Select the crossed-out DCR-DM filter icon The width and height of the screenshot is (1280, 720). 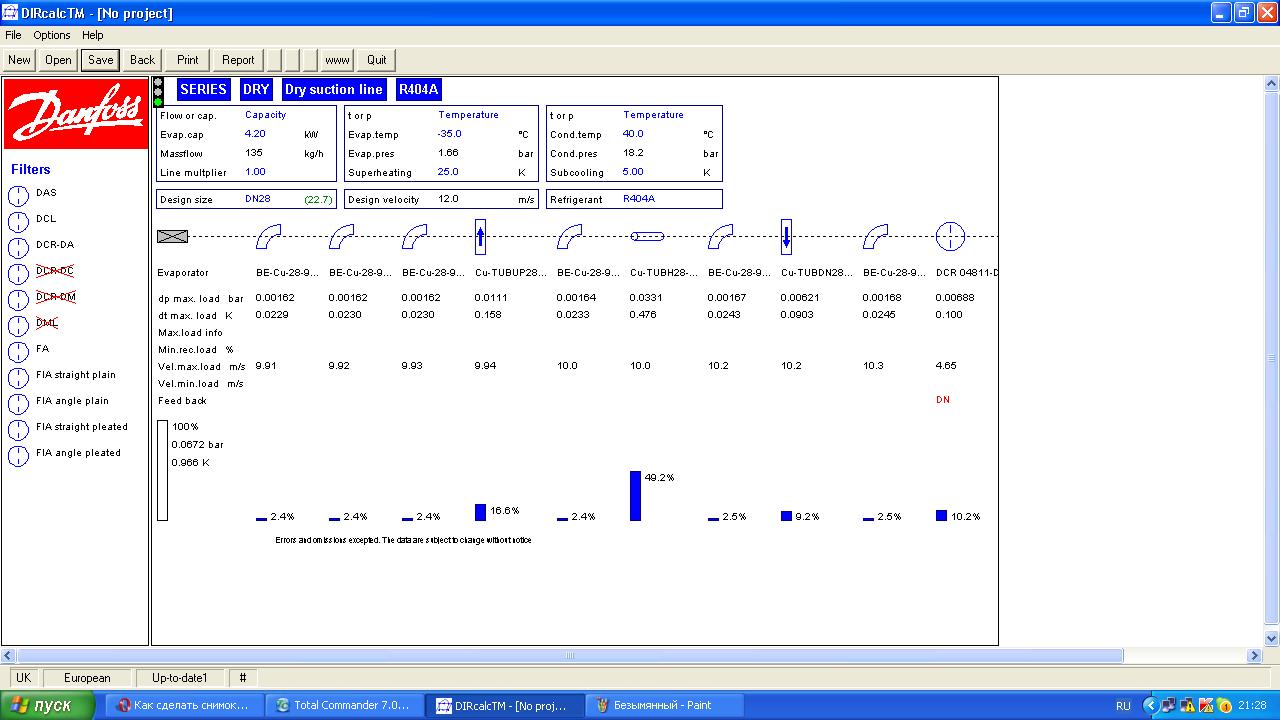tap(19, 298)
